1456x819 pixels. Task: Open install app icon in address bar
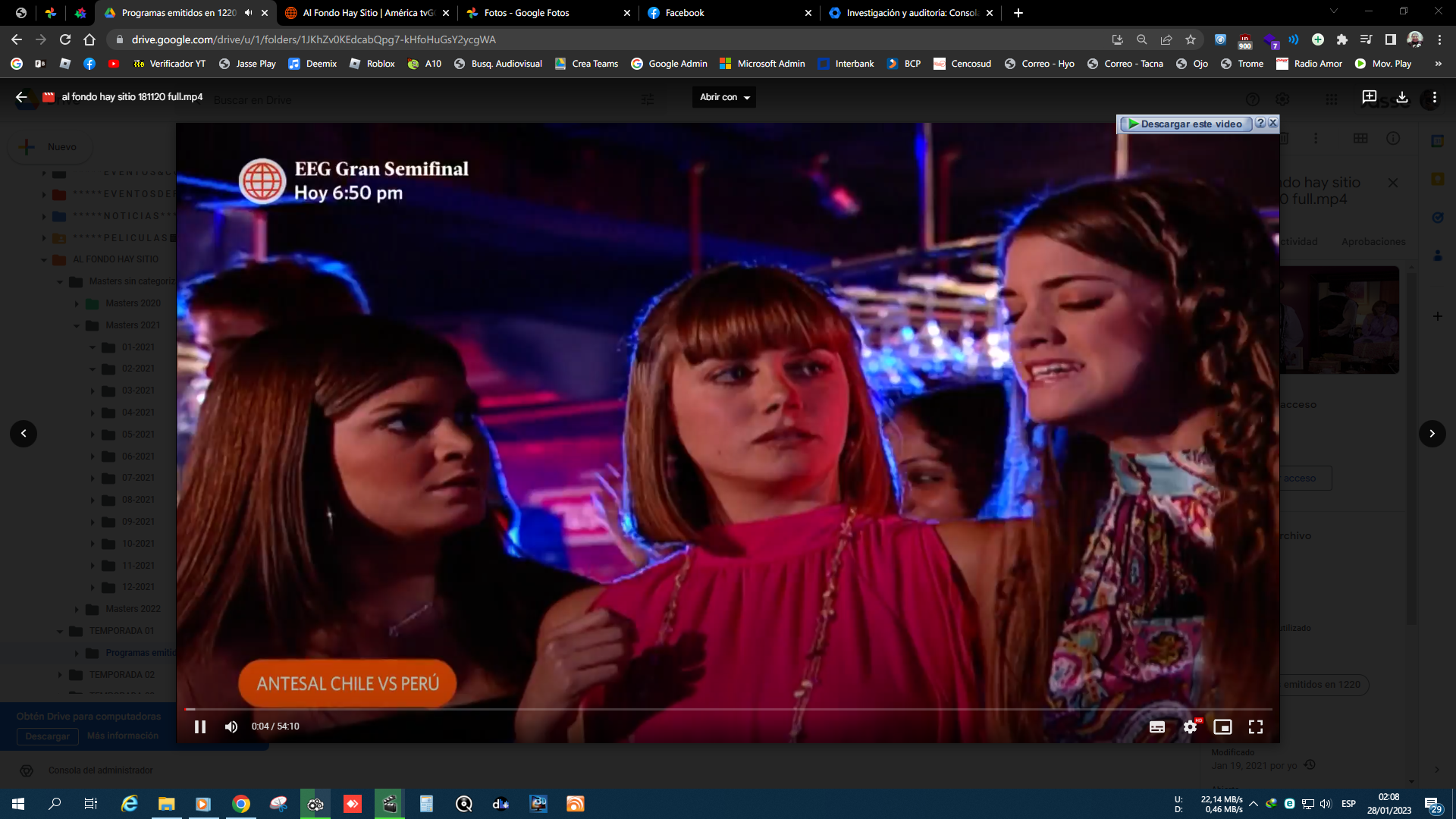pyautogui.click(x=1117, y=39)
